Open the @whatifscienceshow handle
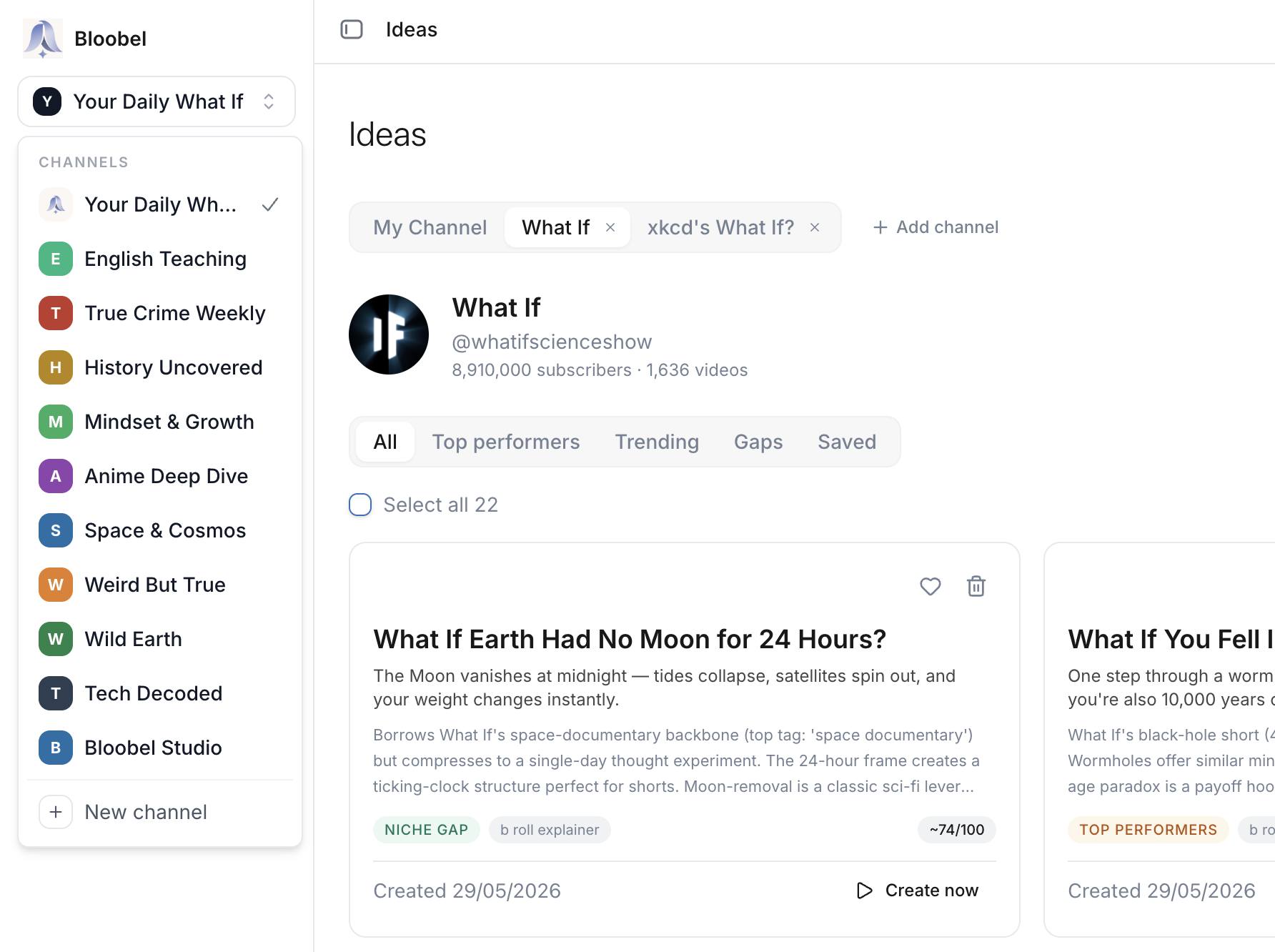1275x952 pixels. 552,342
